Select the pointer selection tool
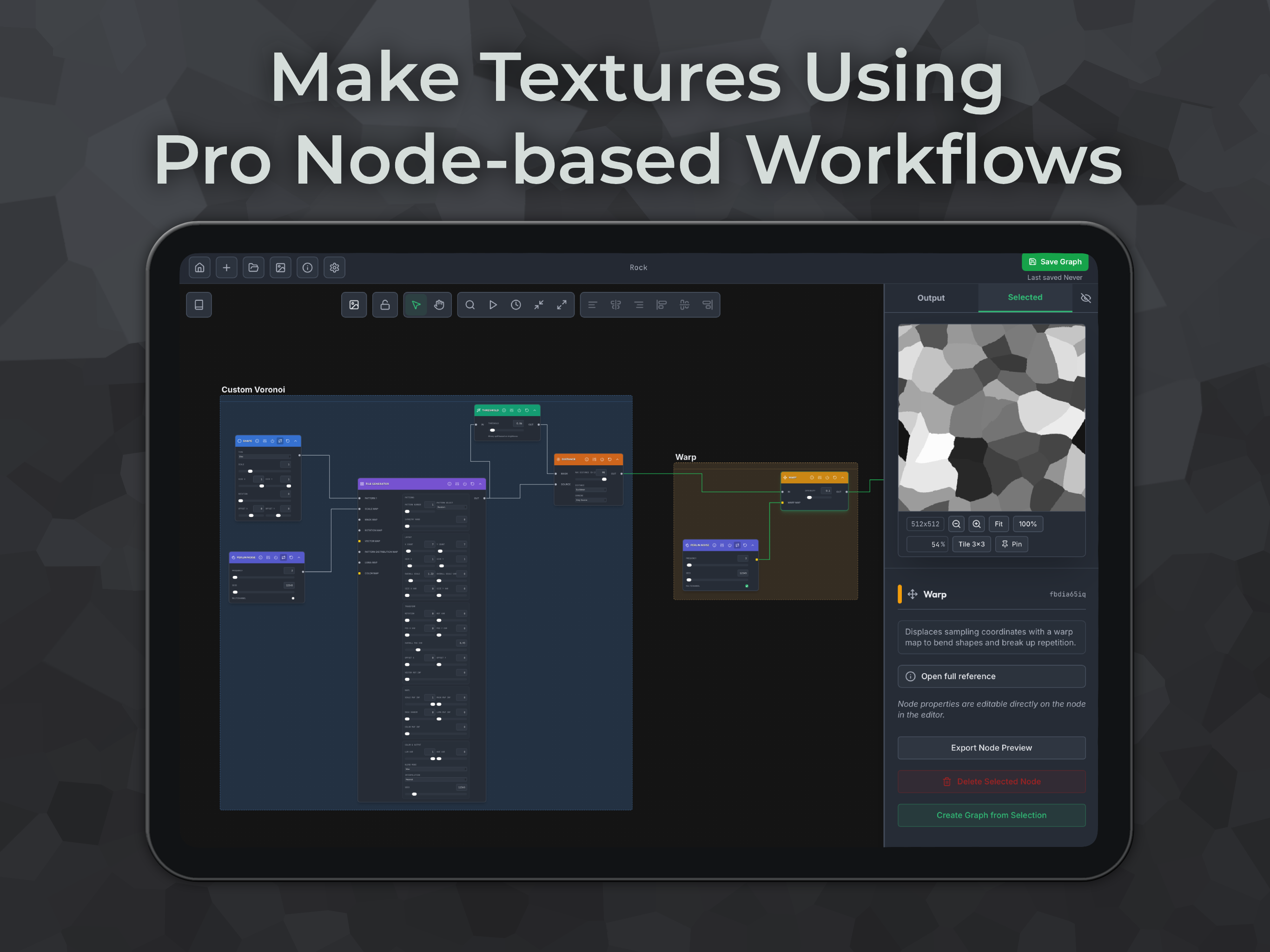The height and width of the screenshot is (952, 1270). [416, 305]
